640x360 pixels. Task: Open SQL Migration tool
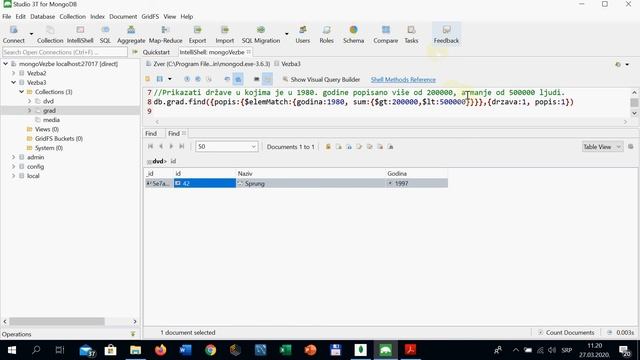(261, 34)
